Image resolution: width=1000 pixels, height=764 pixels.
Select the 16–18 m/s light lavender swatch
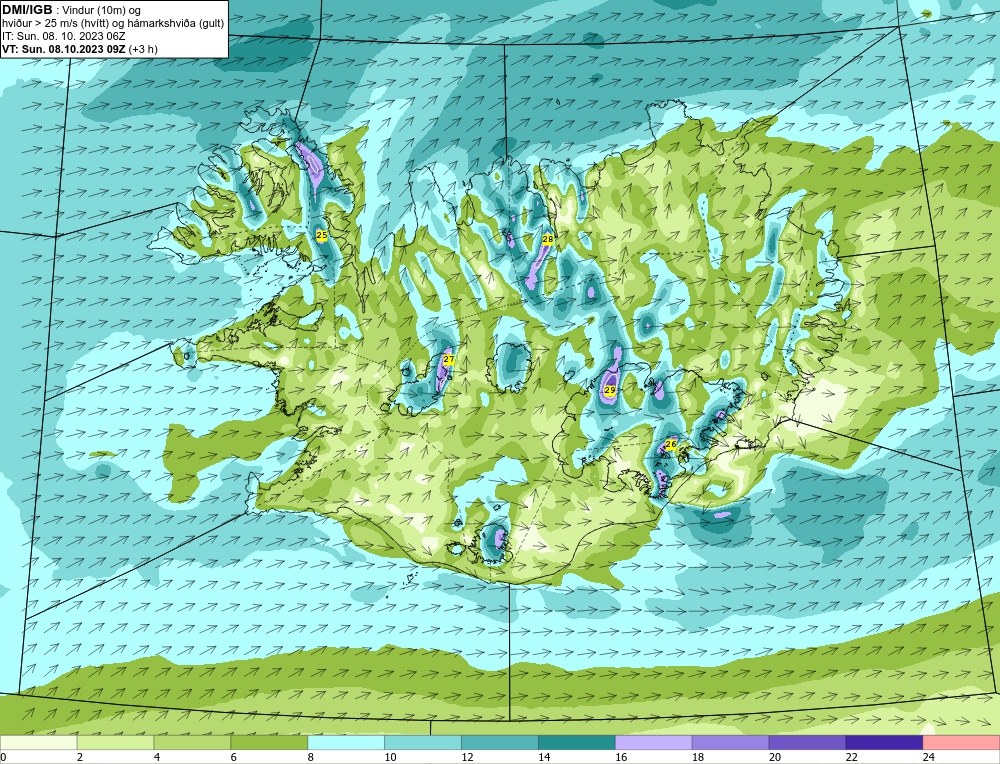coord(654,743)
